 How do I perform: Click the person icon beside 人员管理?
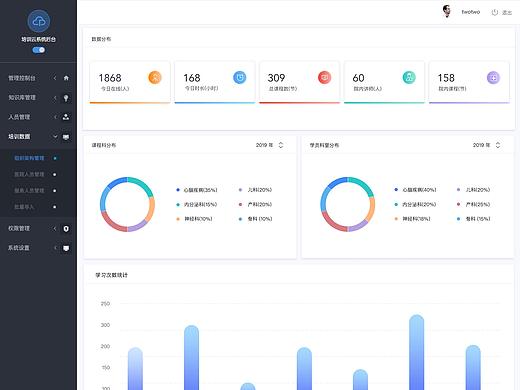coord(66,117)
